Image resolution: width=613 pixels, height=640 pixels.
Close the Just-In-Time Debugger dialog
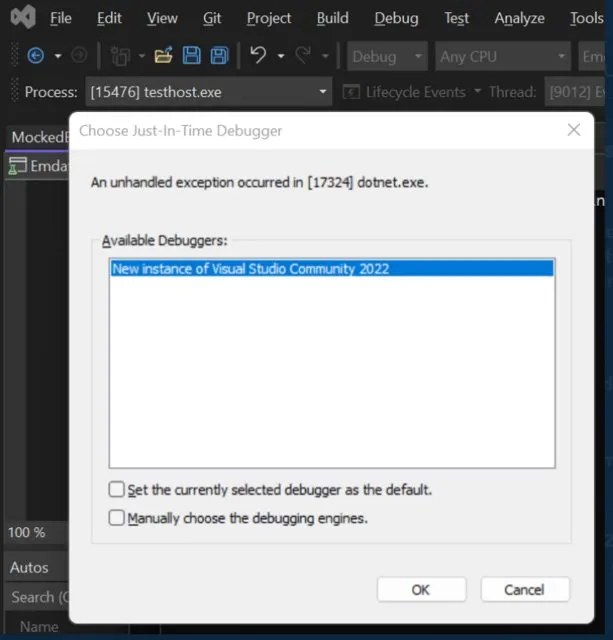(574, 130)
